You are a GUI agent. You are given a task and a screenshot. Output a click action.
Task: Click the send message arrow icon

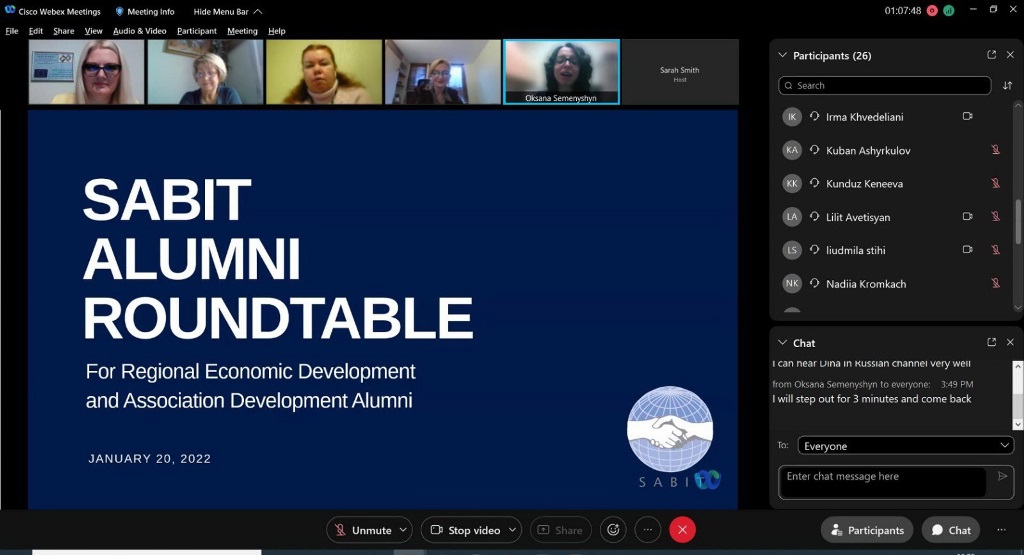click(x=1002, y=477)
